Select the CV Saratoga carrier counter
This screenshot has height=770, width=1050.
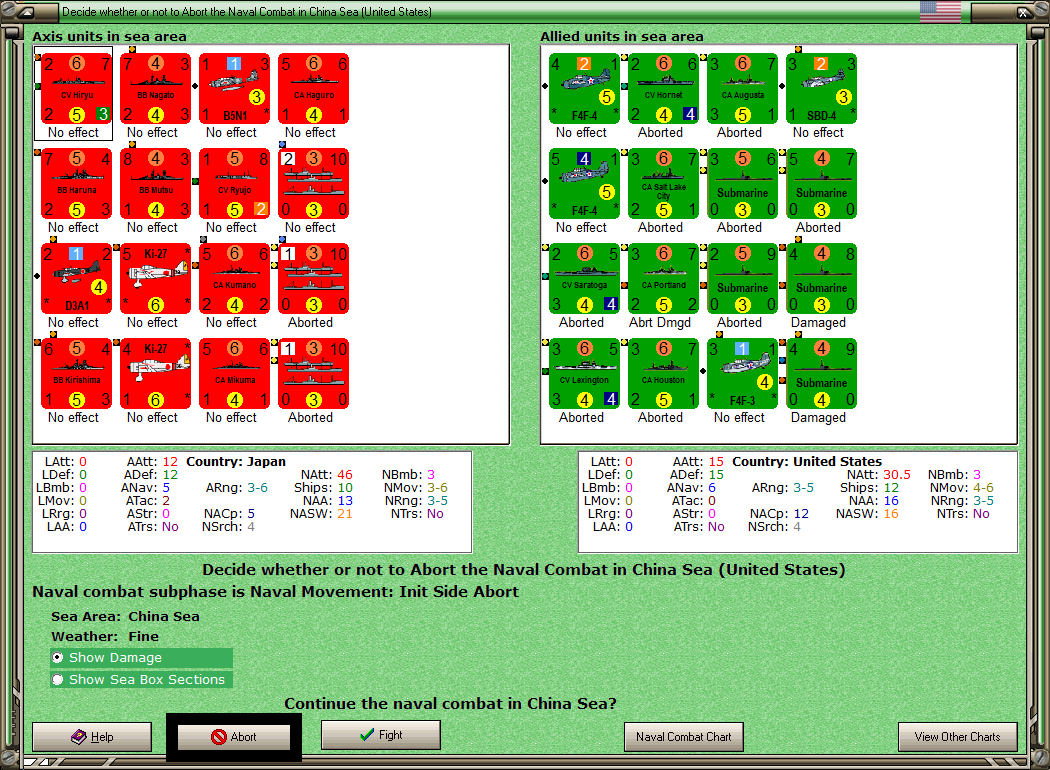click(x=585, y=279)
